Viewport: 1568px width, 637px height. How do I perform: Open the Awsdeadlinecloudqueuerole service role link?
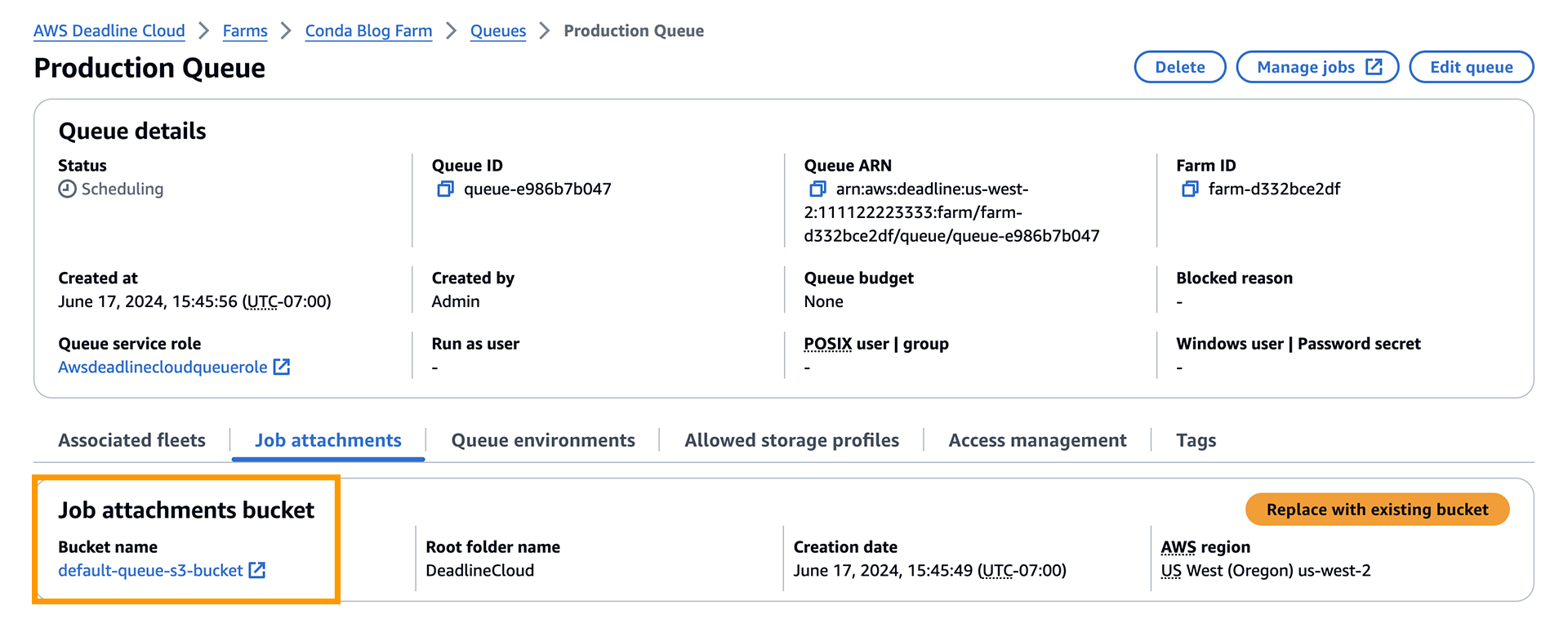point(163,367)
